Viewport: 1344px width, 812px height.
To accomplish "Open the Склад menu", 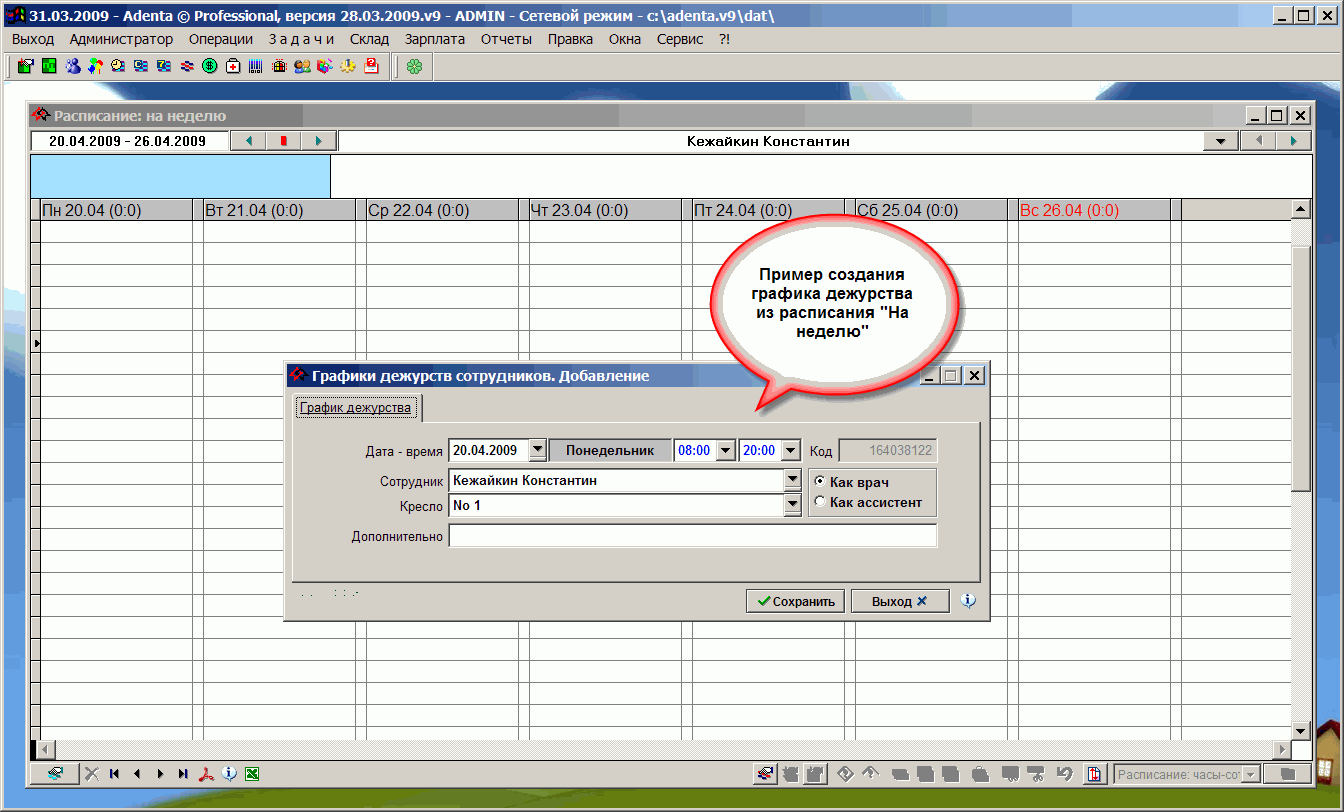I will (369, 39).
